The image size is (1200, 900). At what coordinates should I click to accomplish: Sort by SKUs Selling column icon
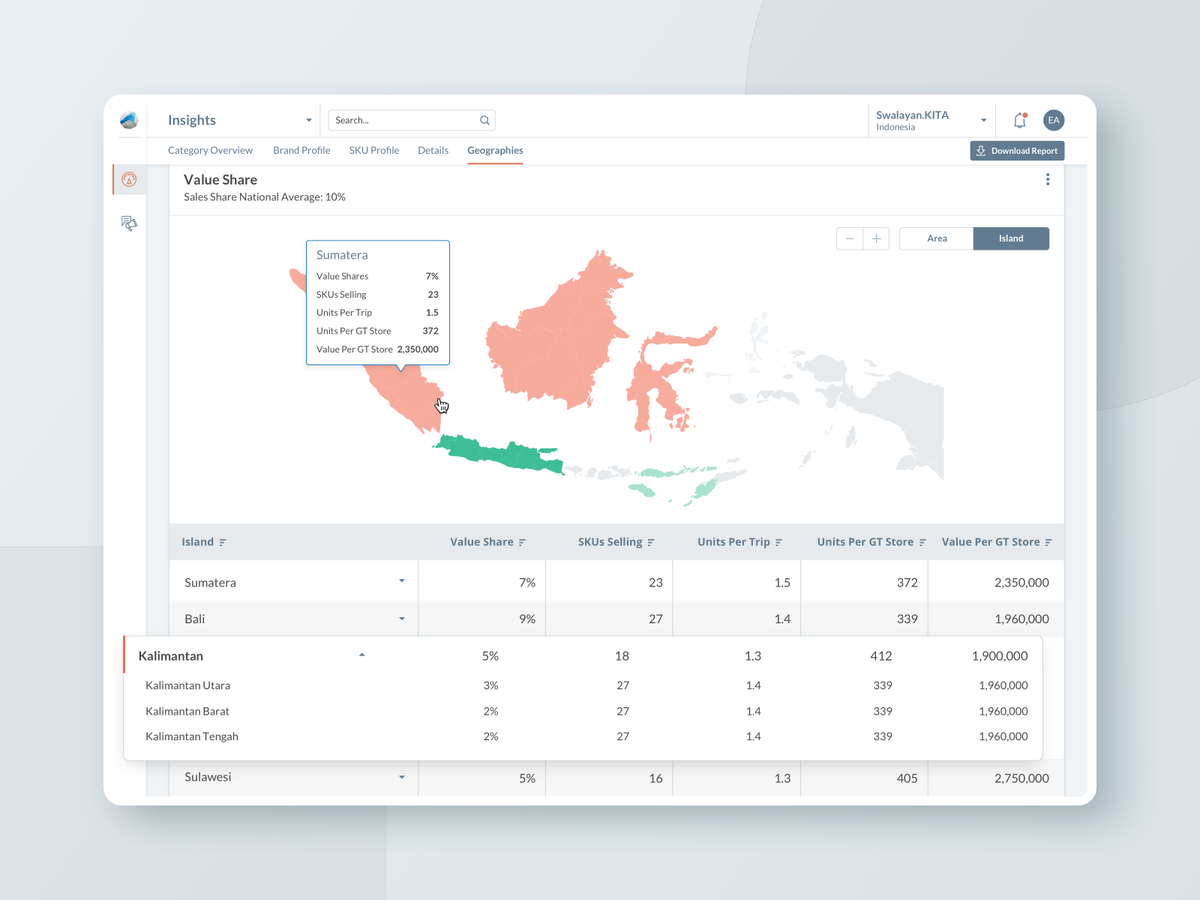pos(650,542)
